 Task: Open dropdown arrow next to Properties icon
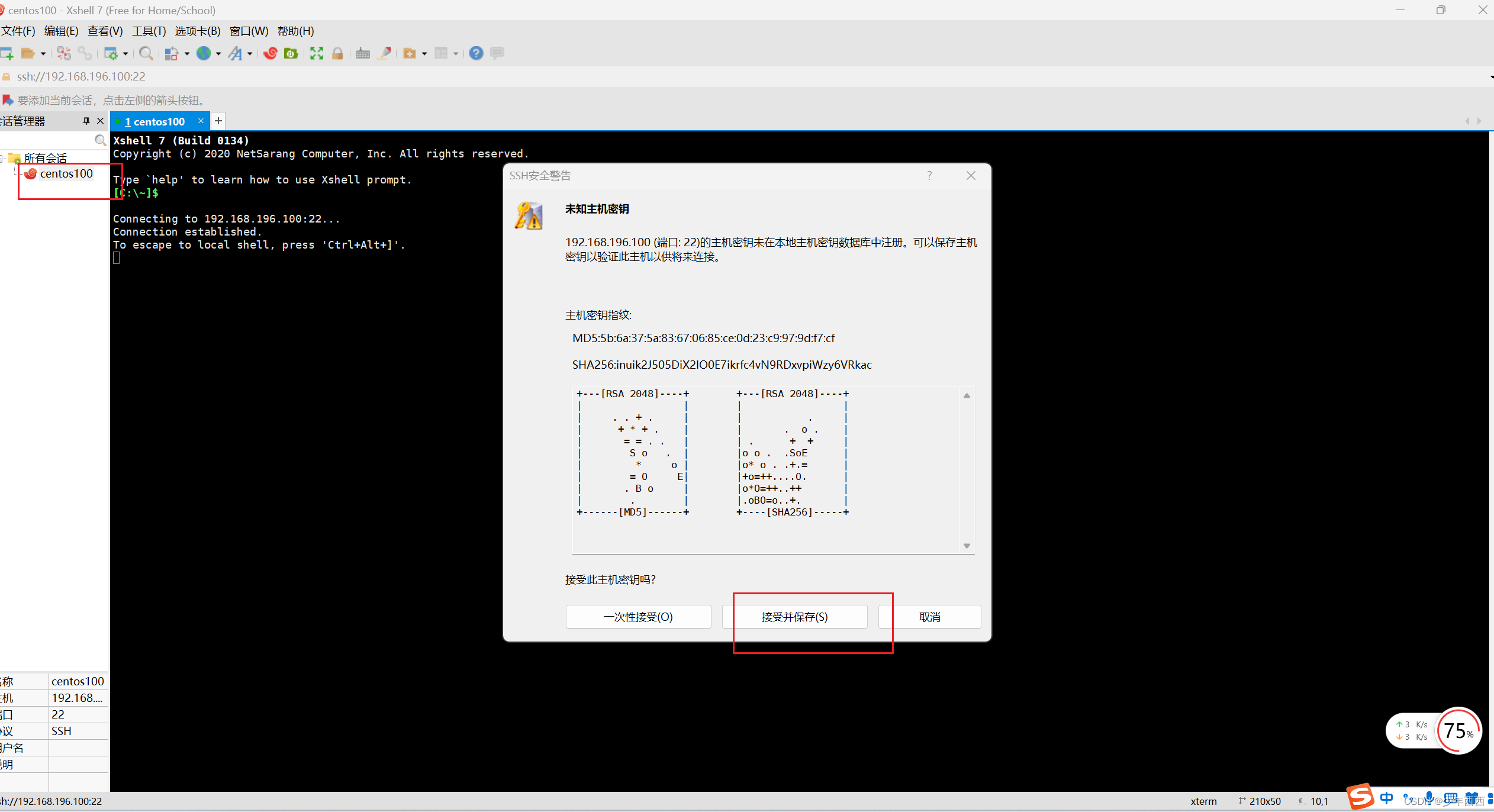(125, 54)
